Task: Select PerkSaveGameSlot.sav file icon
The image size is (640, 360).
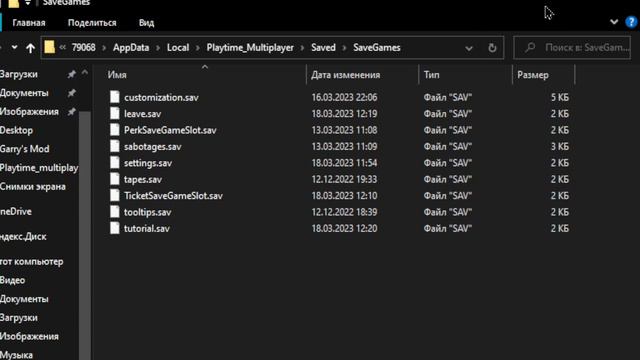Action: coord(115,130)
